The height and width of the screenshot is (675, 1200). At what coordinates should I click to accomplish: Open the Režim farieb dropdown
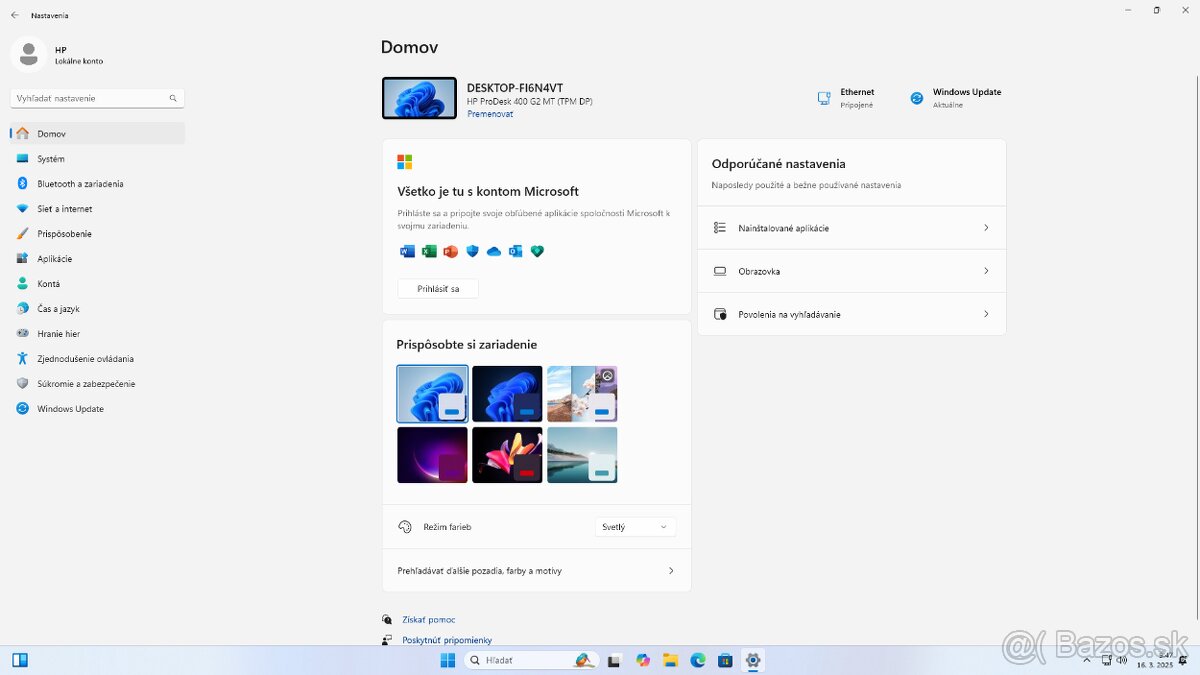coord(635,527)
